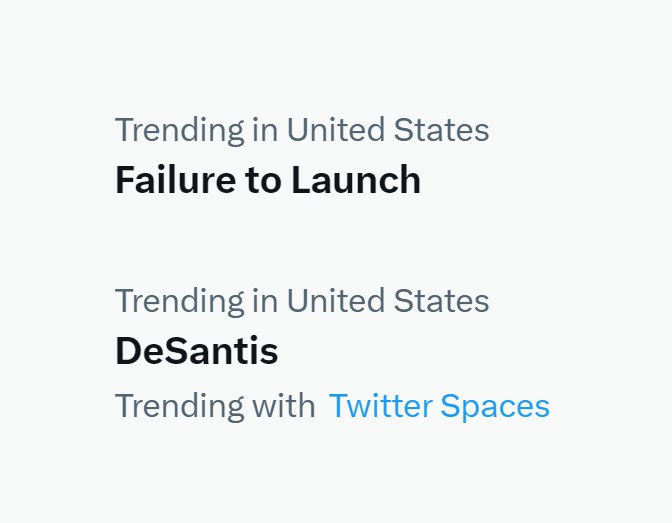
Task: Click 'Trending' in the label above Failure to Launch
Action: click(x=180, y=131)
